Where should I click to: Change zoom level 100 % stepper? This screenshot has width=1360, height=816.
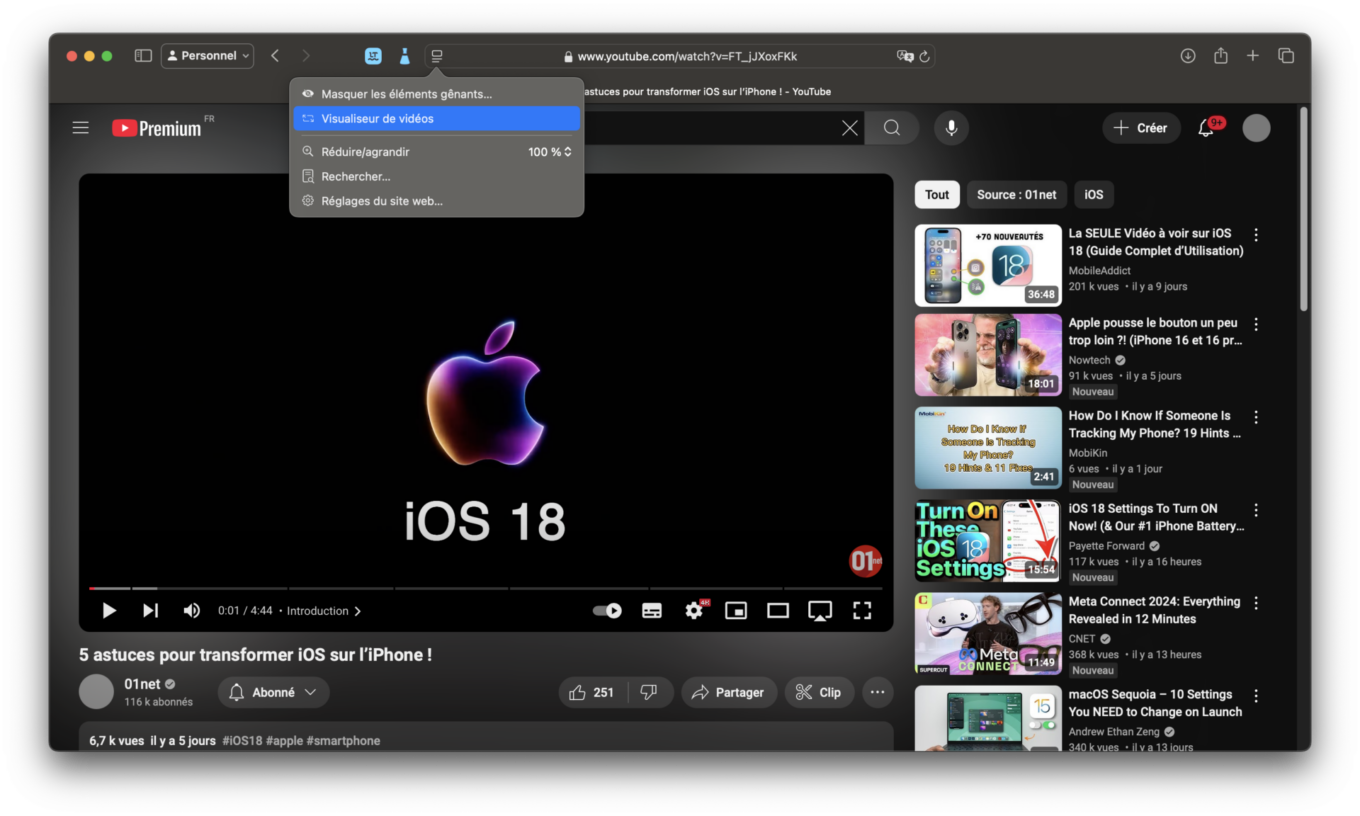(550, 152)
